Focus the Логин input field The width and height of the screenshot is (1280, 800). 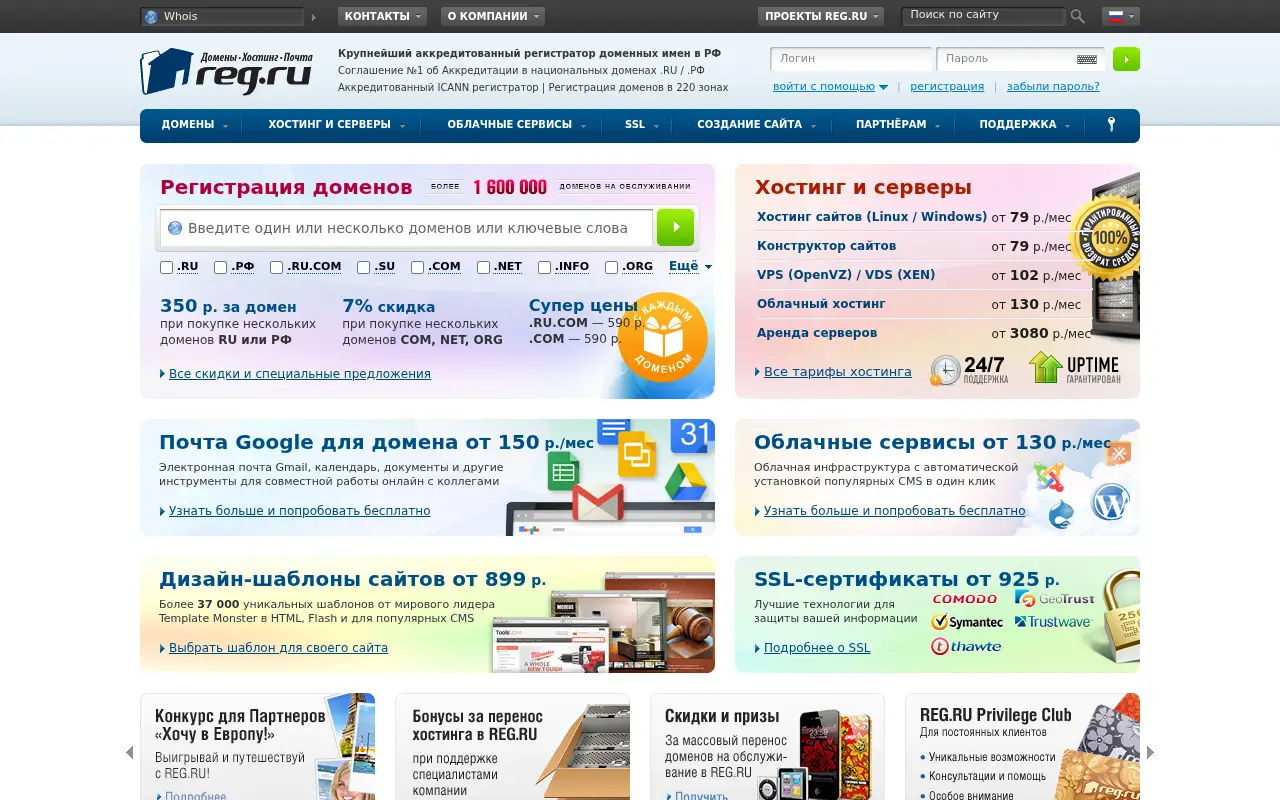click(851, 59)
